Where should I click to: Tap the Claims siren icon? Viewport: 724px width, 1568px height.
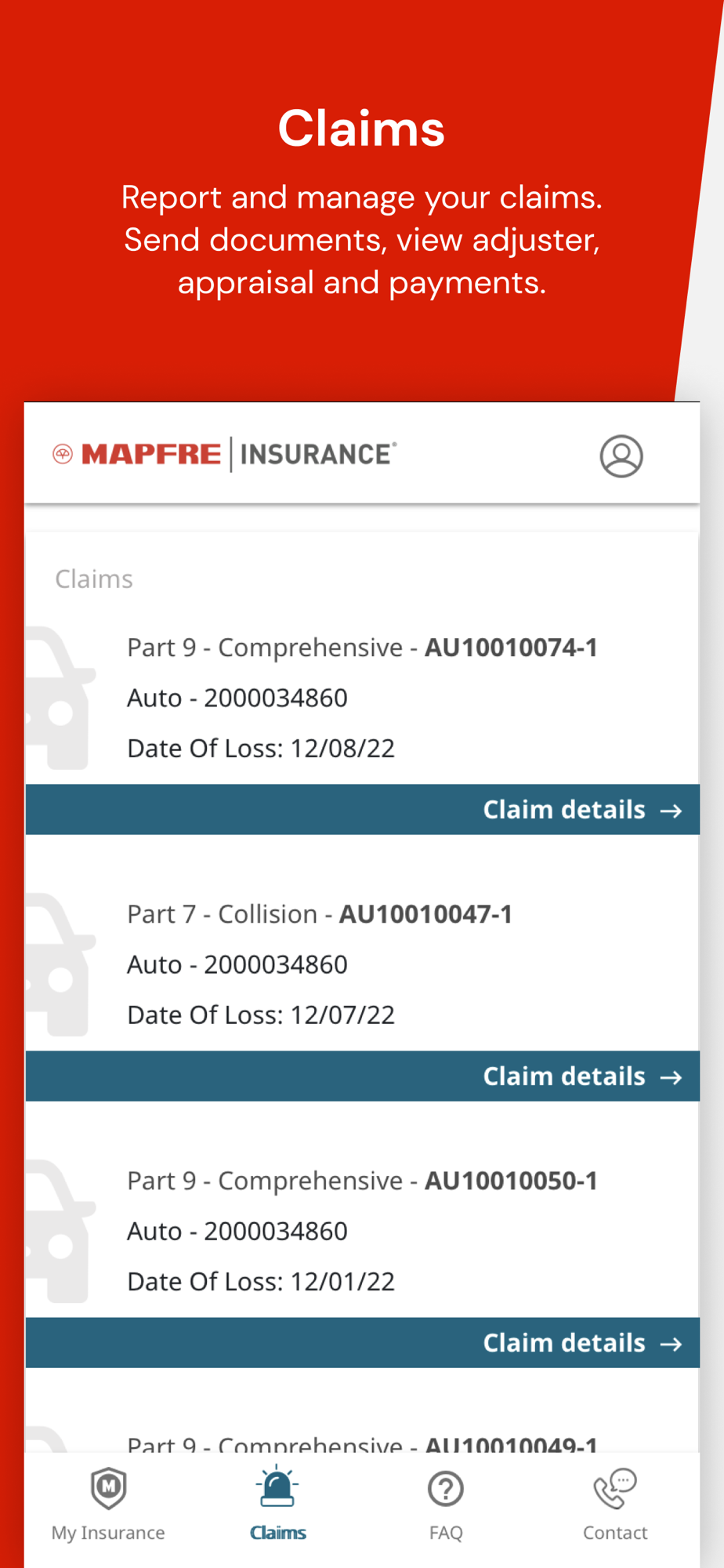(277, 1487)
